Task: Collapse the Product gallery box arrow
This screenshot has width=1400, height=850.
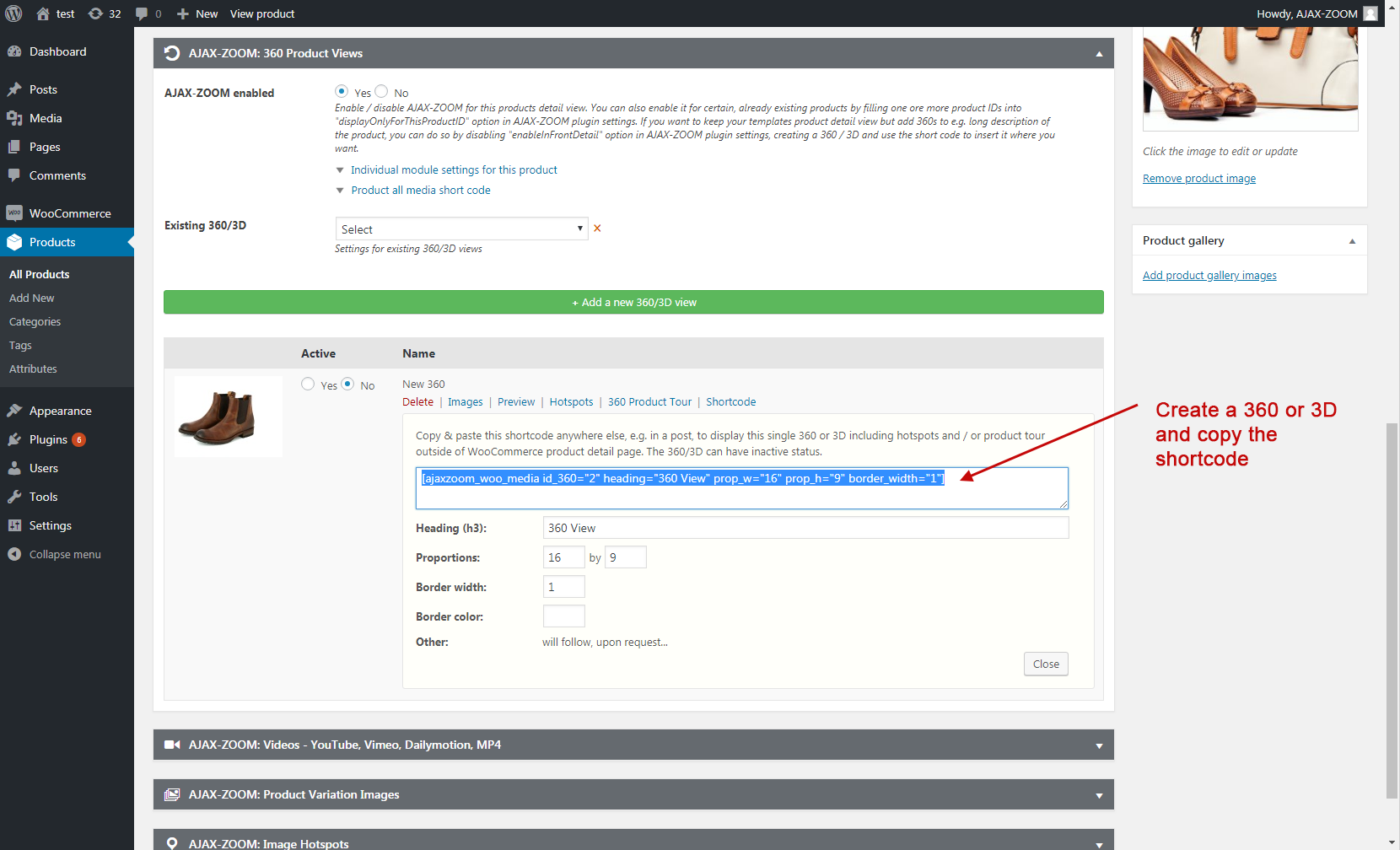Action: pos(1352,241)
